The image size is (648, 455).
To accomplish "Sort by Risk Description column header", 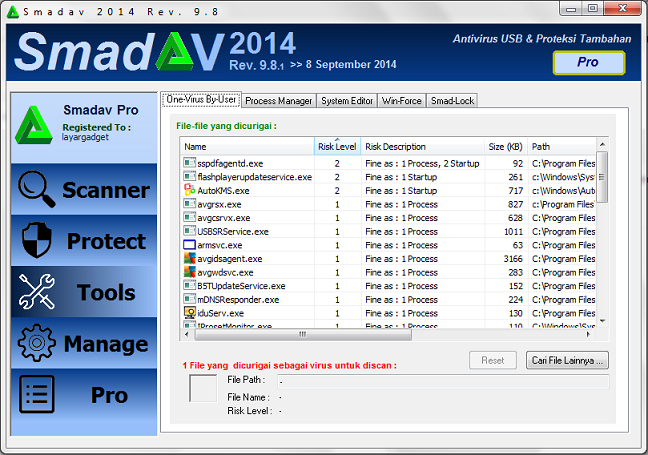I will click(422, 147).
